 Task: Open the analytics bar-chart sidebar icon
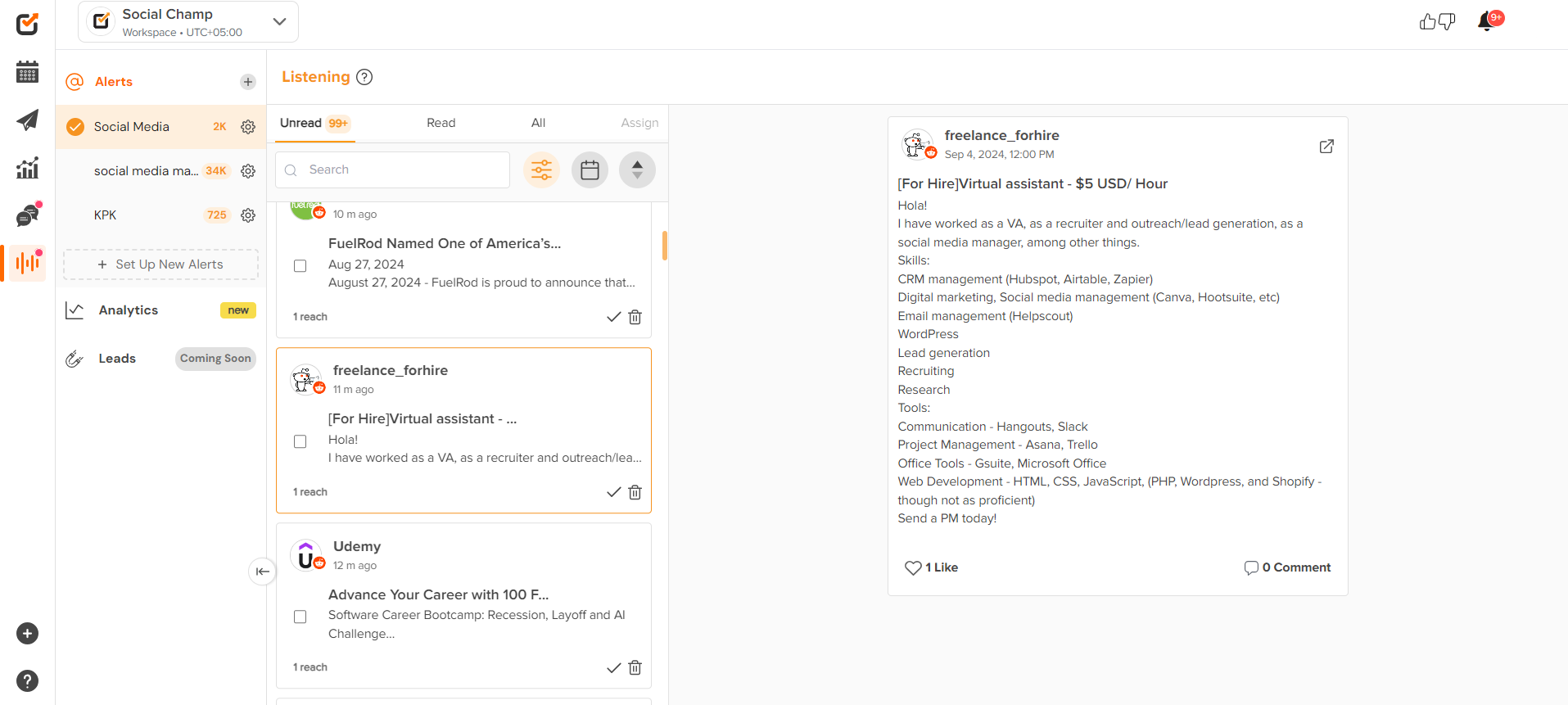[27, 168]
